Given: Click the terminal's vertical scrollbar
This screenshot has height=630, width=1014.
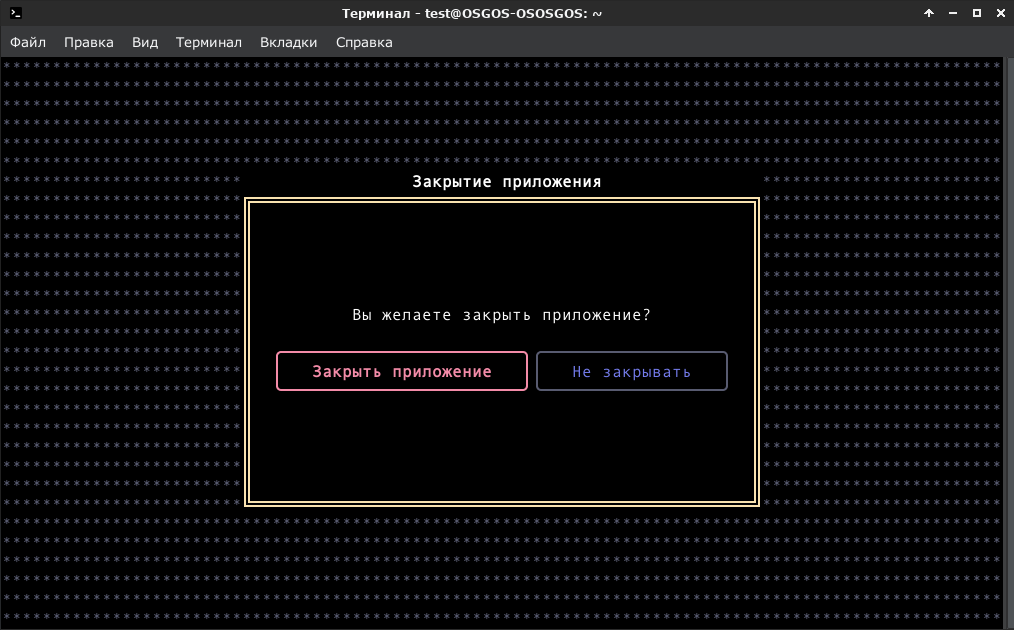Looking at the screenshot, I should [x=1009, y=343].
